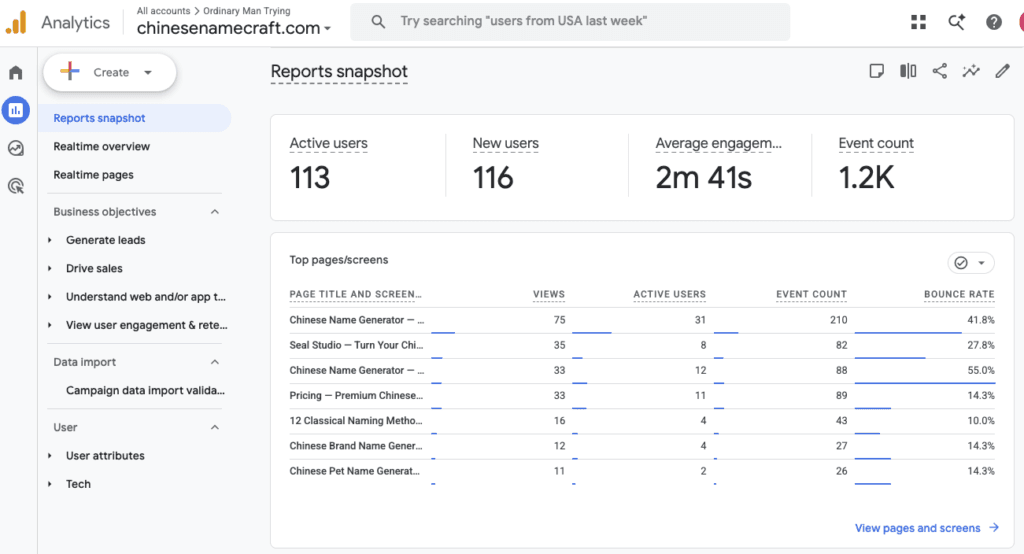Click Pricing — Premium Chinese... row

642,396
